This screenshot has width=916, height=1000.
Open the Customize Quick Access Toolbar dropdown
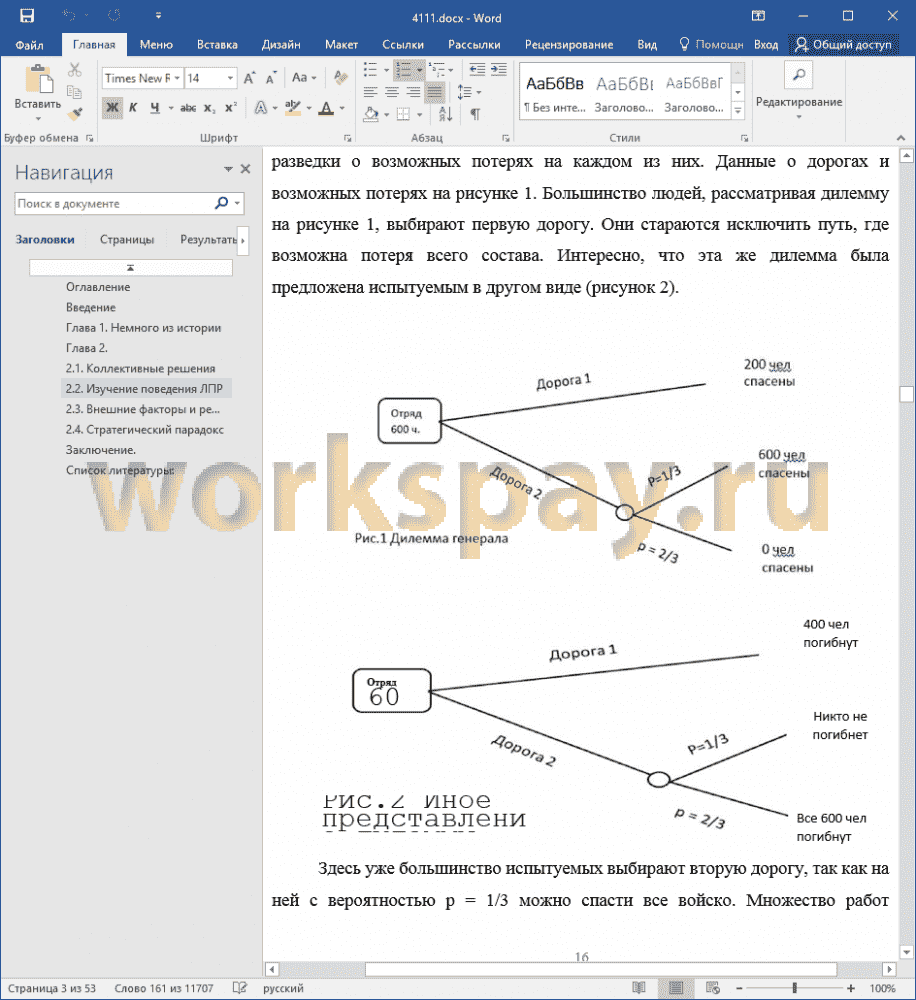(158, 16)
